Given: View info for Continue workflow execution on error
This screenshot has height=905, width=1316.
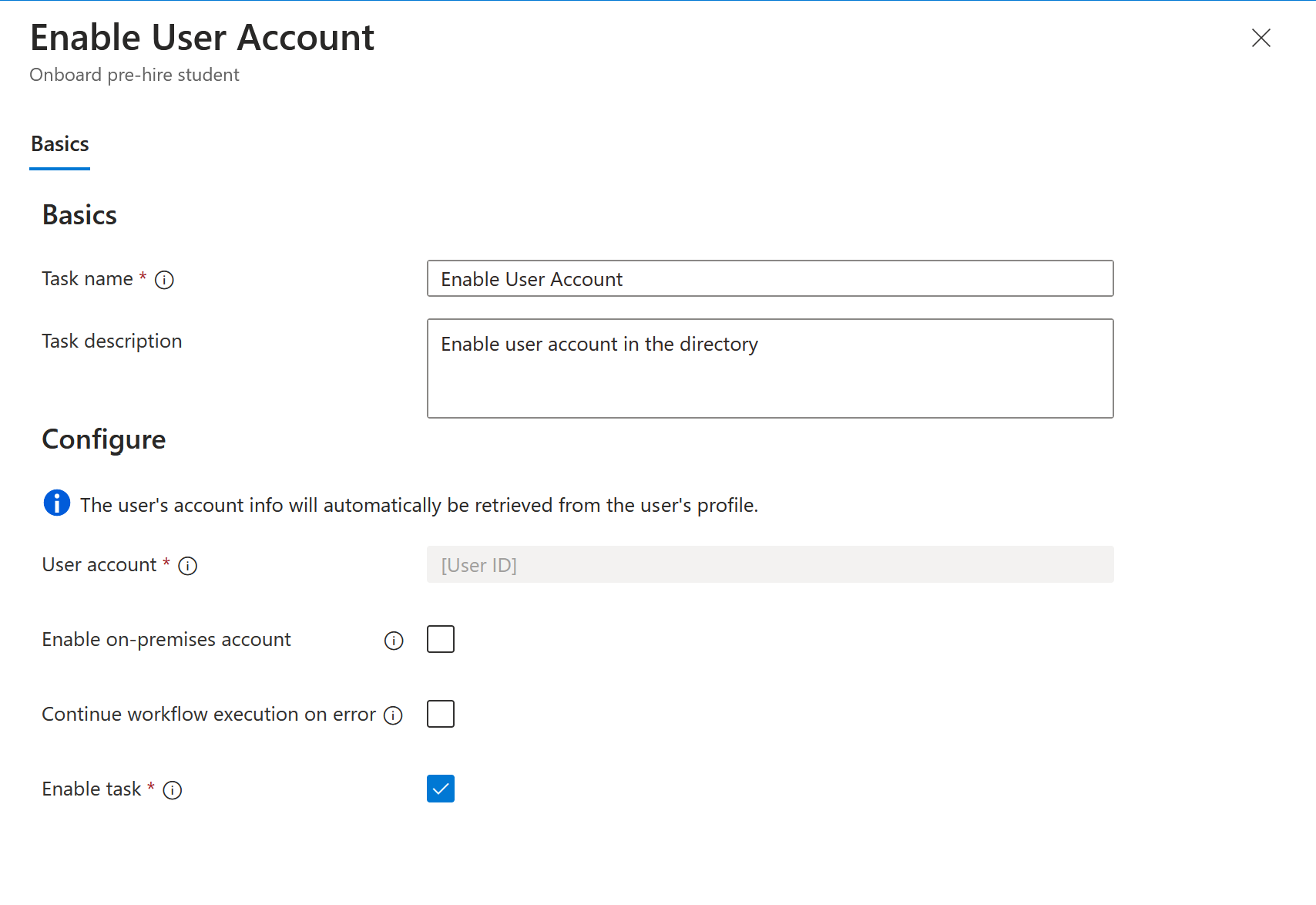Looking at the screenshot, I should [394, 715].
